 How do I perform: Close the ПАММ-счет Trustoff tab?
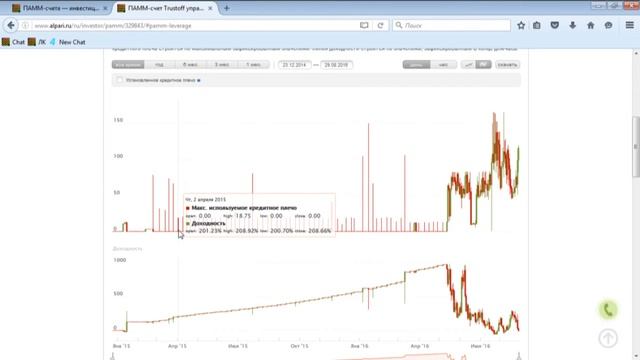pyautogui.click(x=210, y=8)
